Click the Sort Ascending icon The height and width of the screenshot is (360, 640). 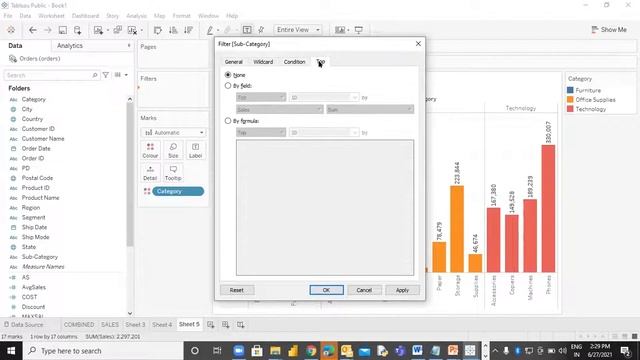pos(173,30)
